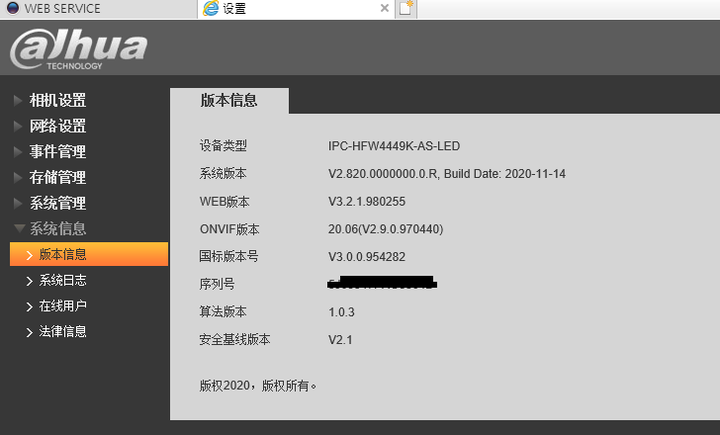The height and width of the screenshot is (435, 720).
Task: Expand the 系统管理 menu arrow
Action: pyautogui.click(x=18, y=203)
